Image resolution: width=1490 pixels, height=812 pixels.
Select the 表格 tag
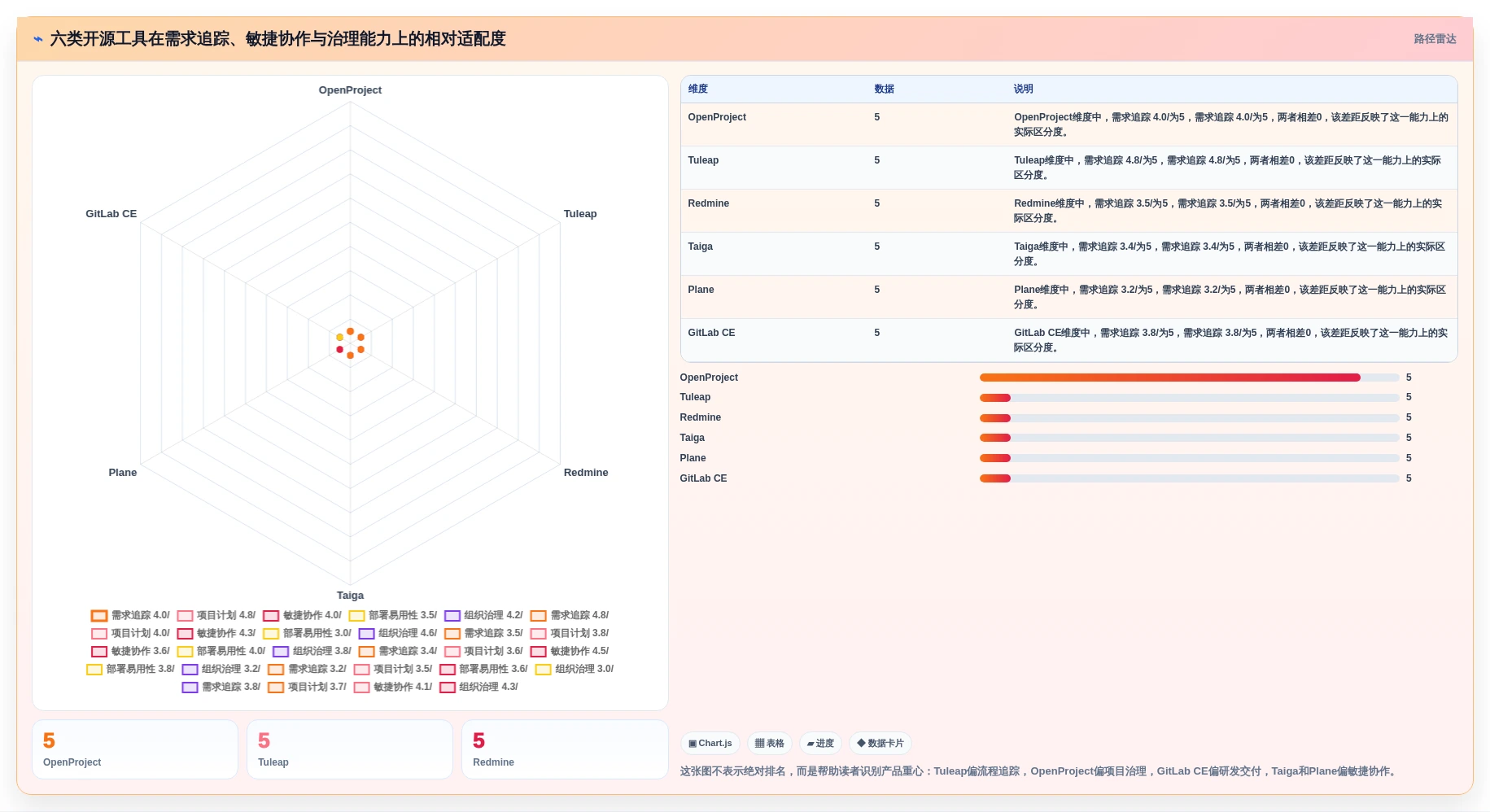(769, 743)
